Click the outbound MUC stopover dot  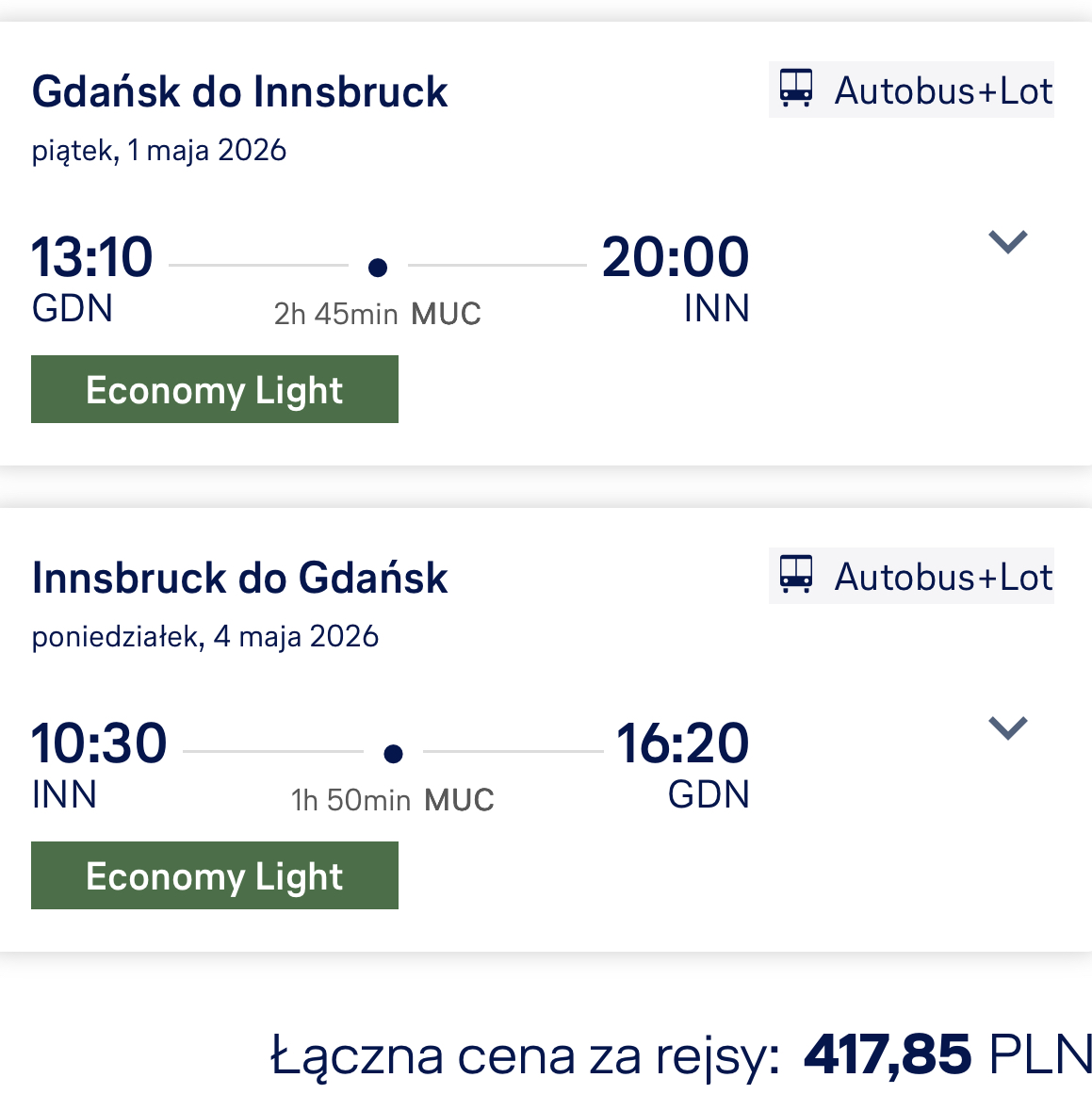pyautogui.click(x=378, y=268)
